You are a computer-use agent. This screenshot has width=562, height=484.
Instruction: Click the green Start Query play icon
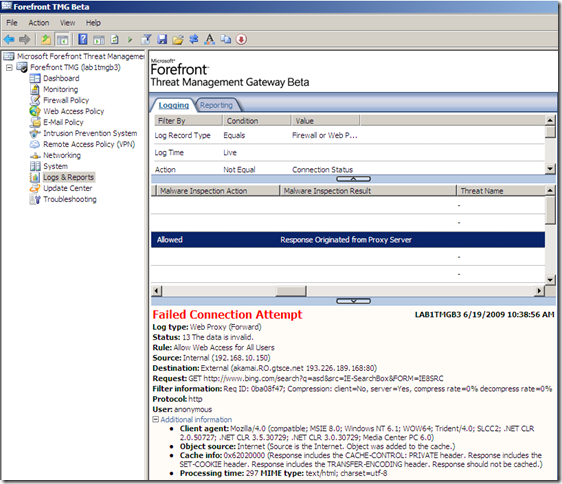130,39
